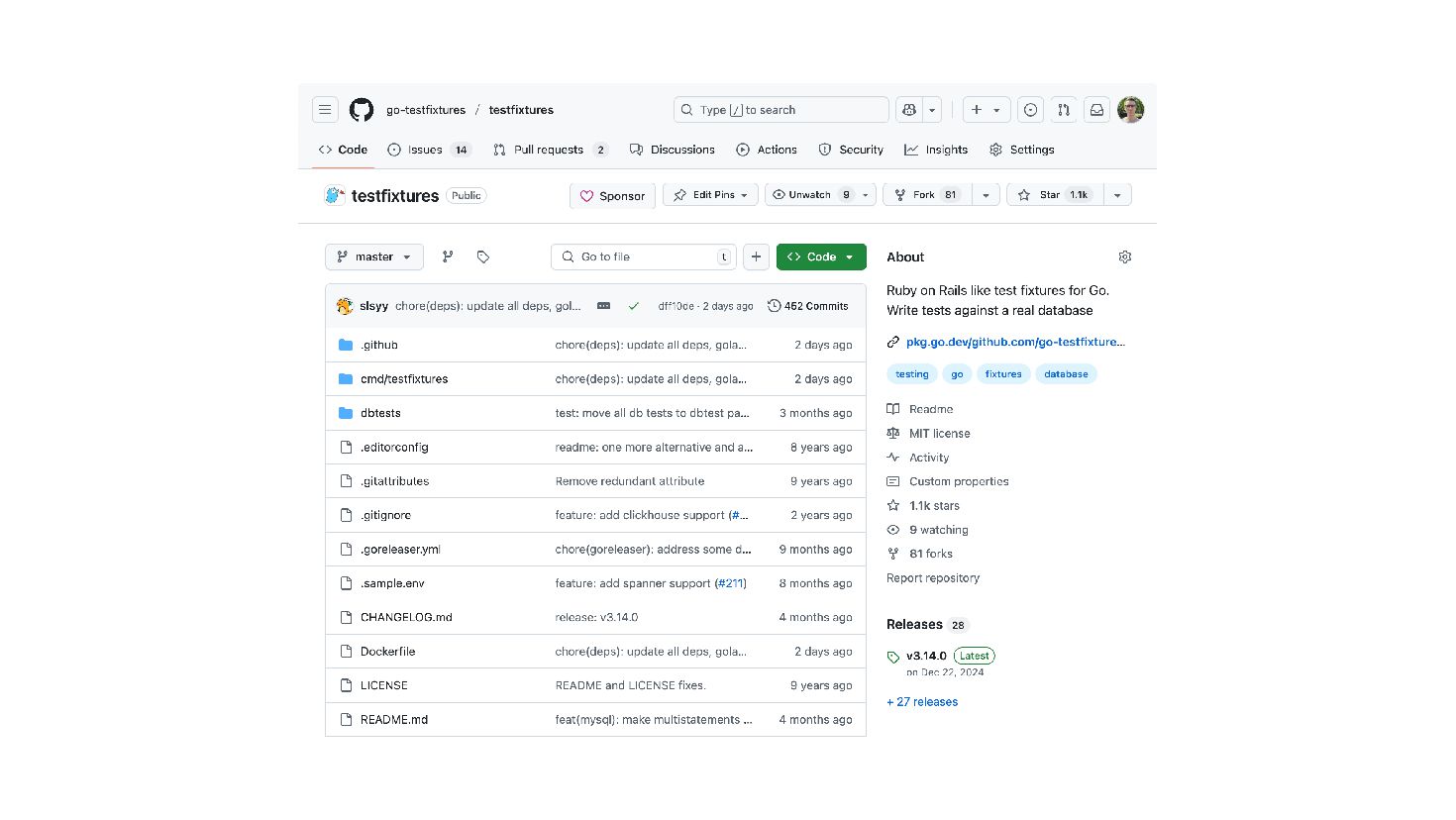Screen dimensions: 1456x820
Task: Fork the repository button
Action: 927,195
